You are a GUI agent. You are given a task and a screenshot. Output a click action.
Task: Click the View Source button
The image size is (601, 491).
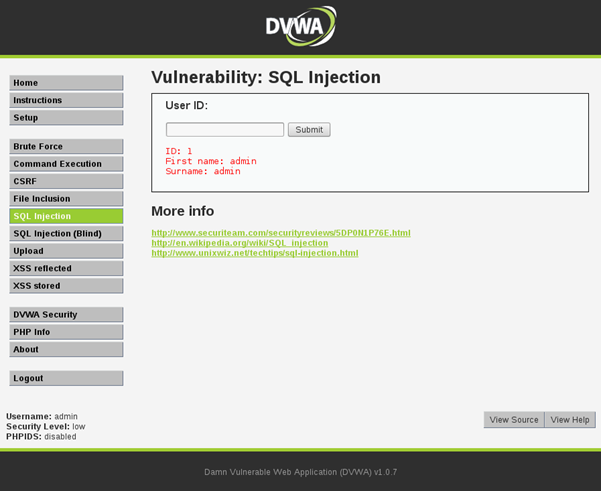pos(514,420)
